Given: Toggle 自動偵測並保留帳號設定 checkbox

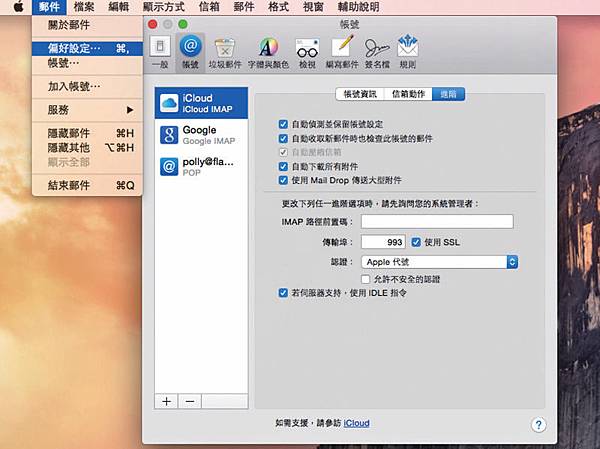Looking at the screenshot, I should (x=283, y=124).
